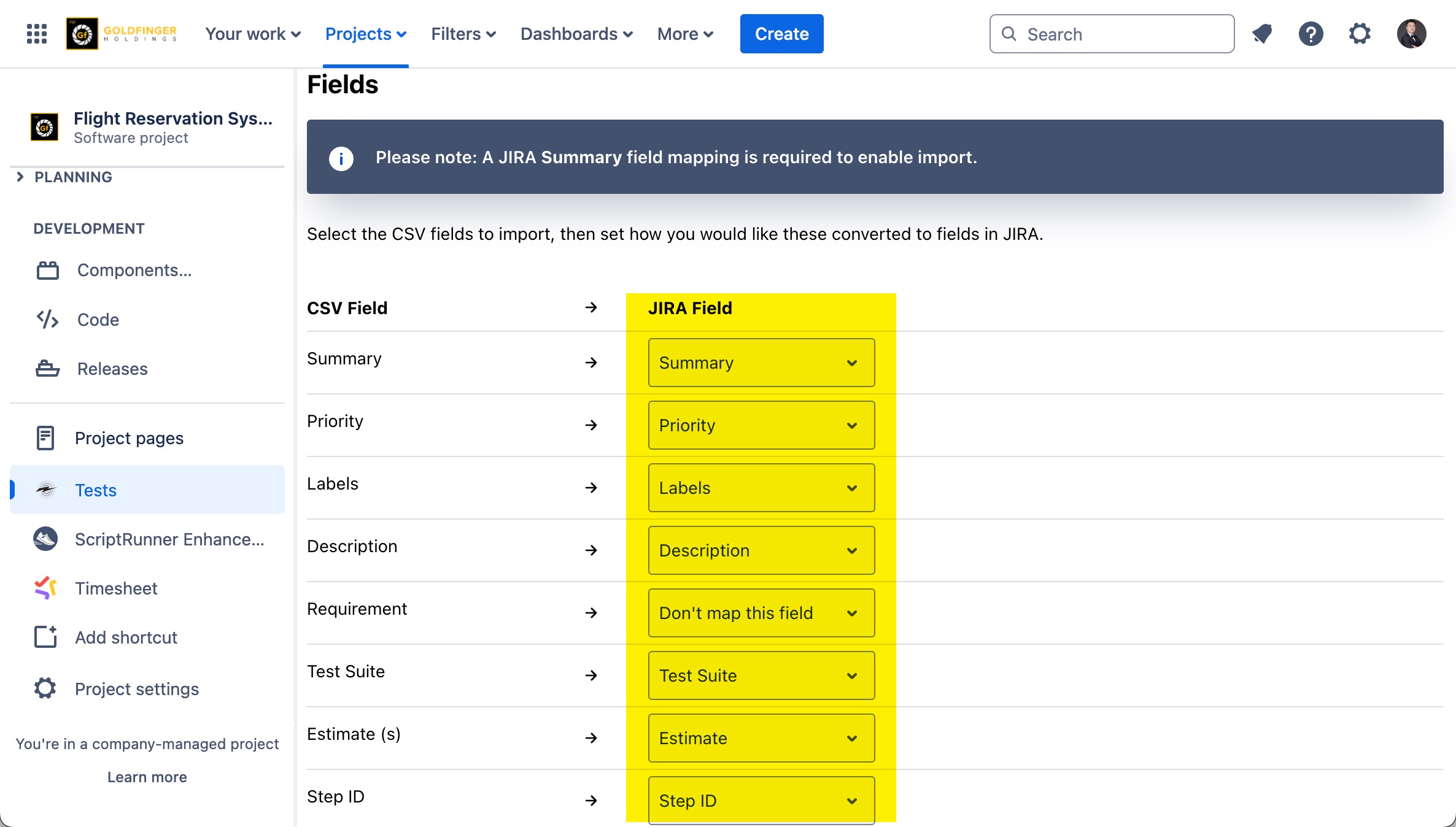Open the help question mark icon
1456x827 pixels.
[x=1311, y=34]
